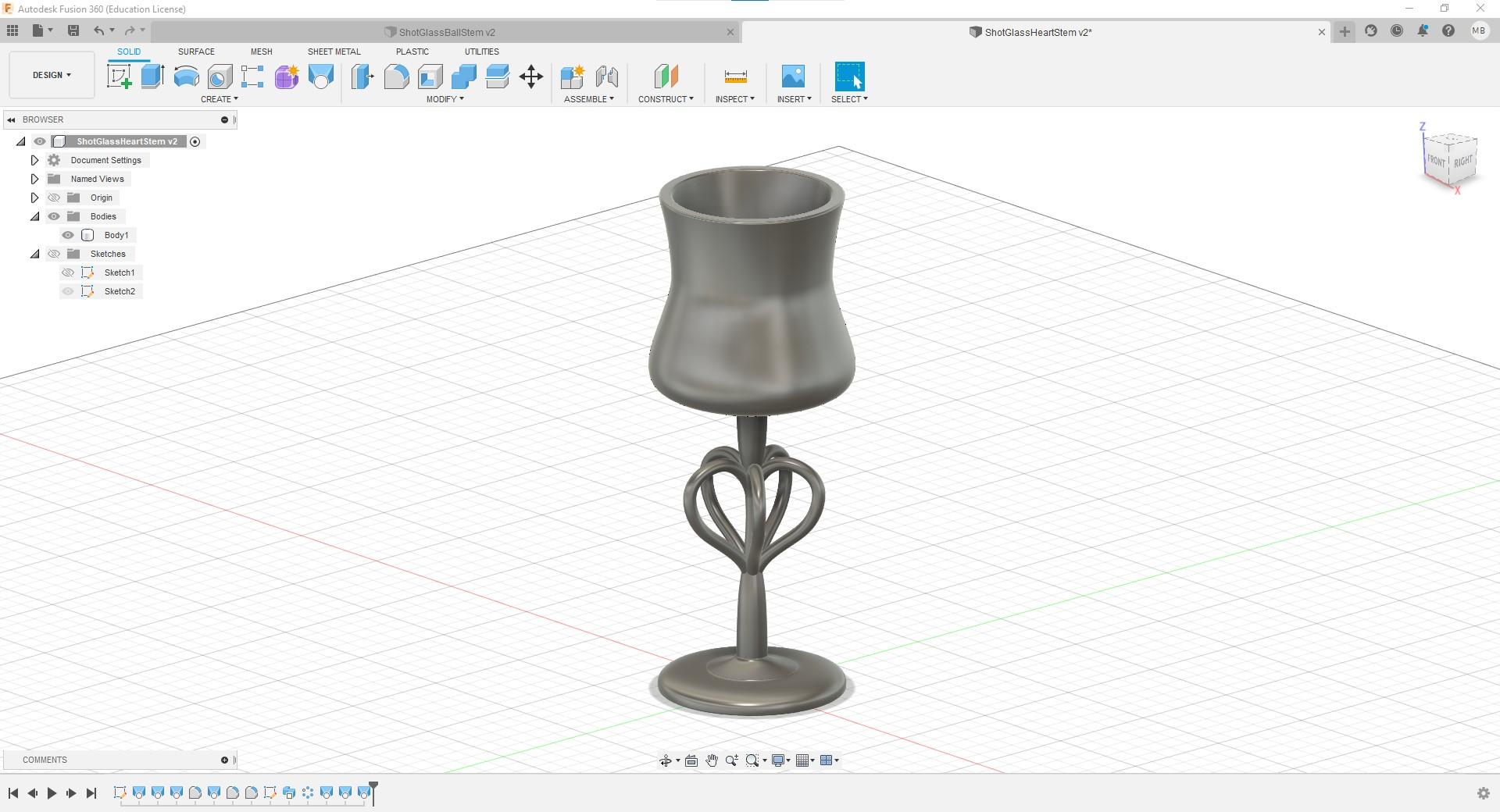Collapse the Bodies folder
This screenshot has width=1500, height=812.
(34, 216)
